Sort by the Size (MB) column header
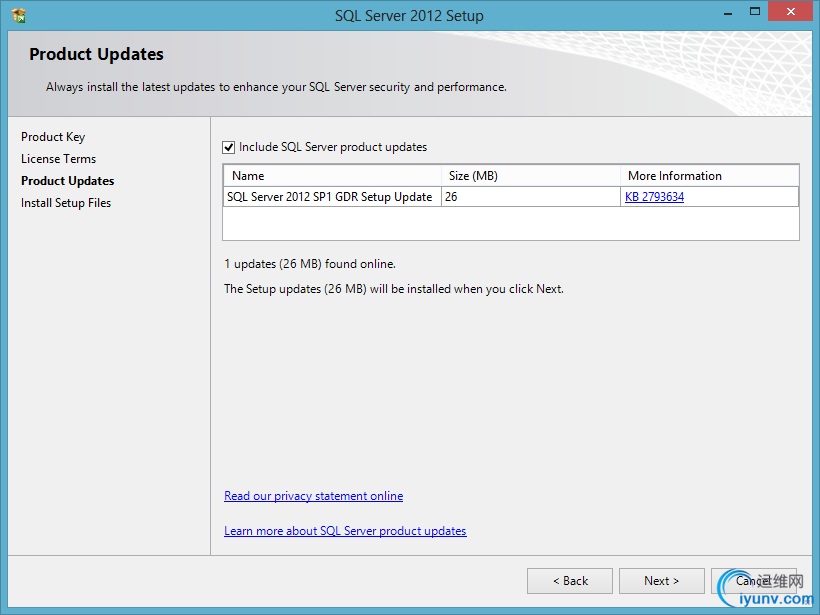 click(531, 176)
